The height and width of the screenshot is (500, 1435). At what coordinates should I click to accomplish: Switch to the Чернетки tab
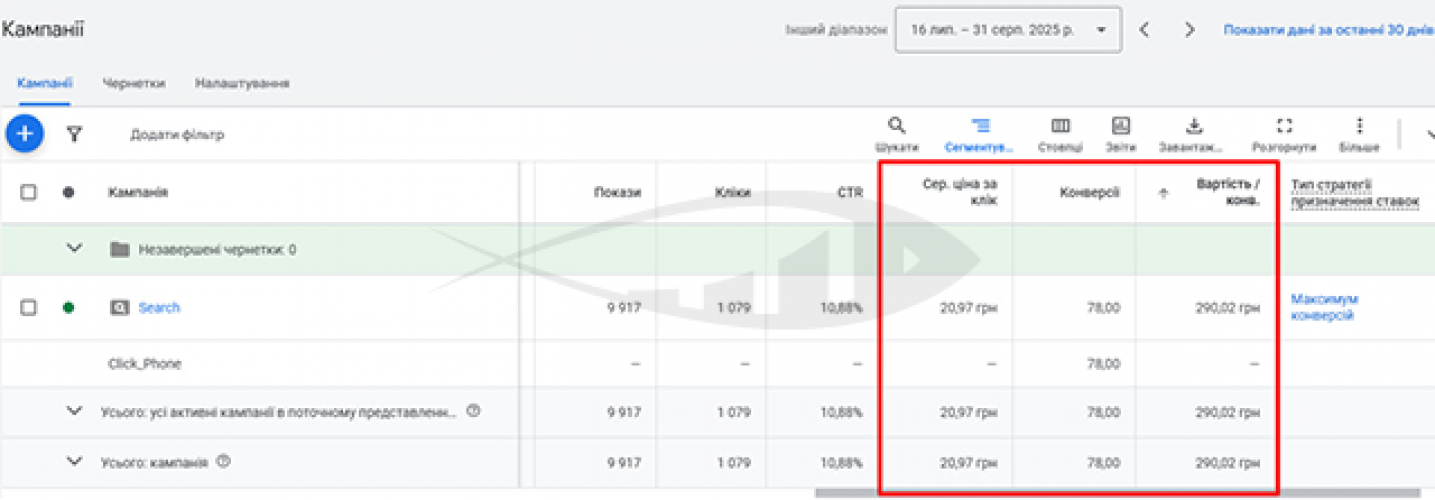click(x=133, y=83)
